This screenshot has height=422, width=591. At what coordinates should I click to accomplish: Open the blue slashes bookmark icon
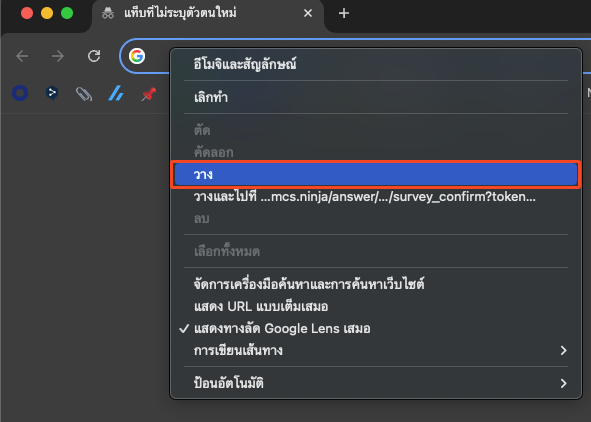[116, 93]
